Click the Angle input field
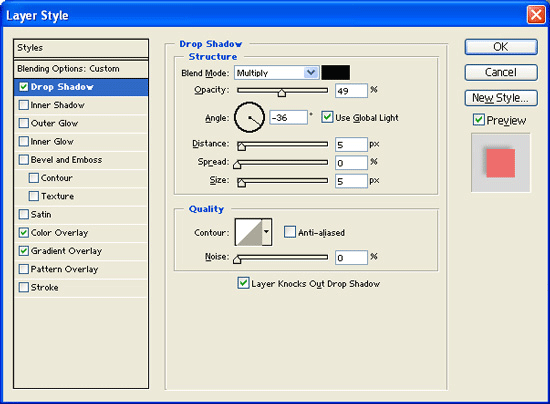Viewport: 550px width, 404px height. pyautogui.click(x=288, y=117)
